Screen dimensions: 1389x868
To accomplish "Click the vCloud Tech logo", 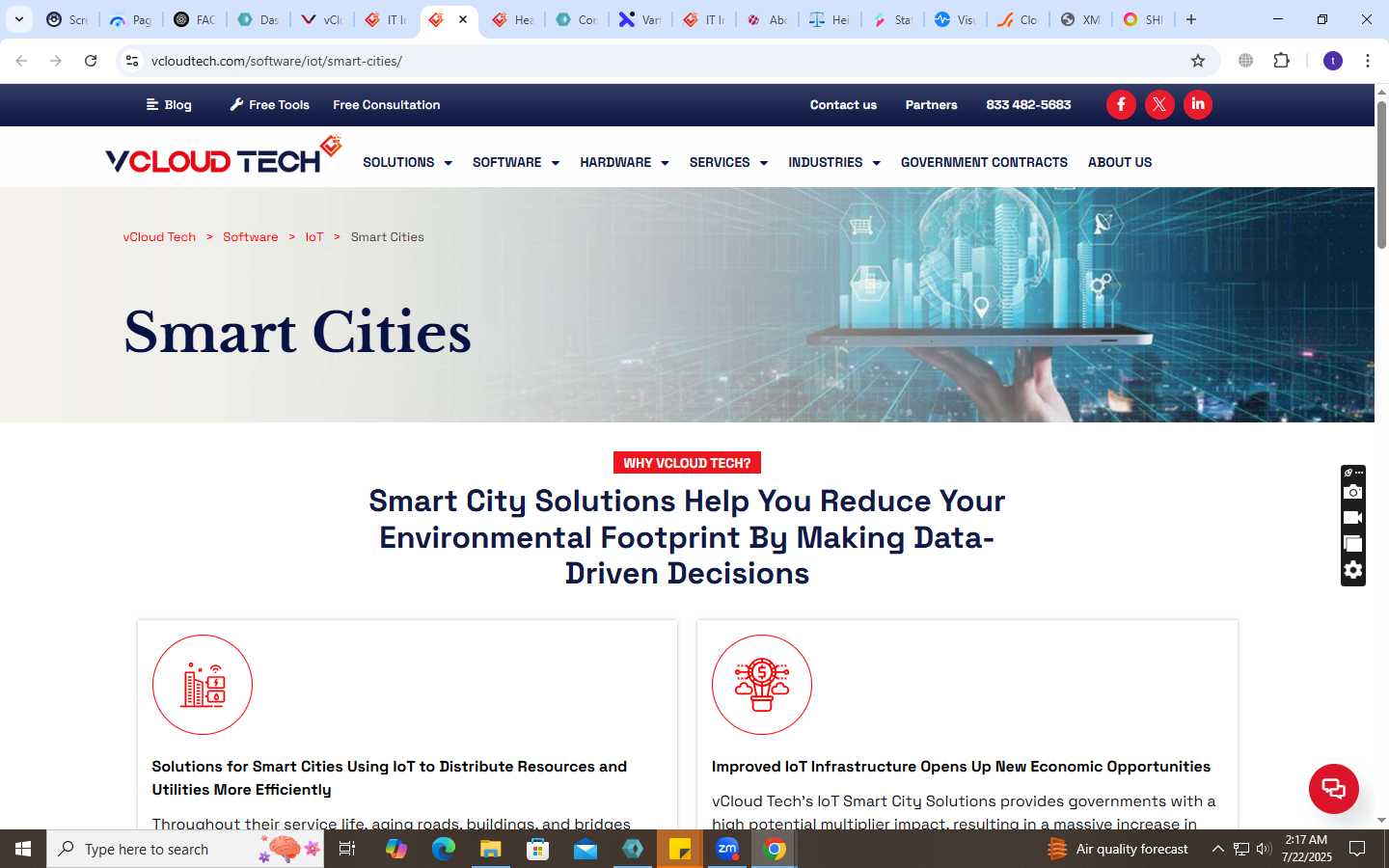I will 224,156.
